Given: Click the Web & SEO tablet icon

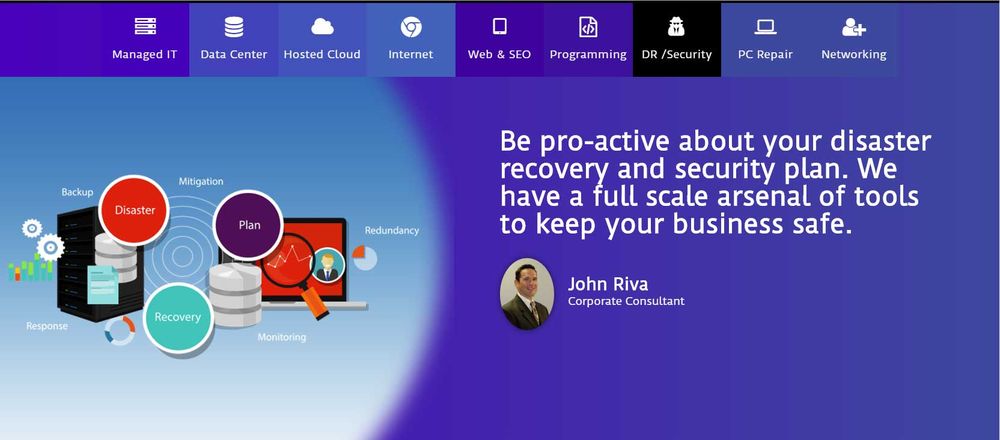Looking at the screenshot, I should pyautogui.click(x=499, y=27).
